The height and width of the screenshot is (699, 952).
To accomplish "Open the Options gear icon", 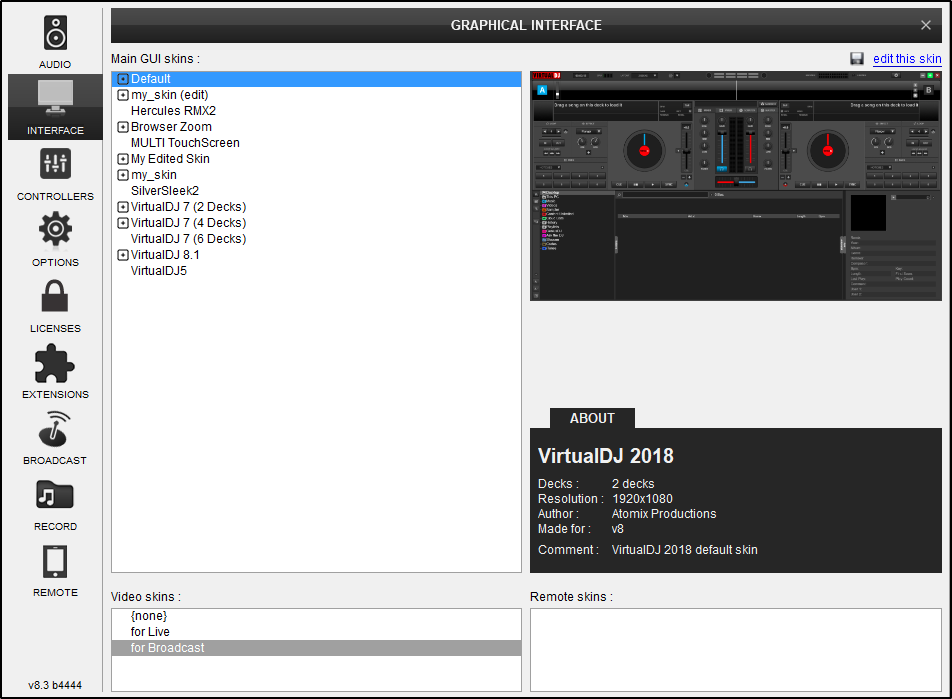I will (55, 229).
